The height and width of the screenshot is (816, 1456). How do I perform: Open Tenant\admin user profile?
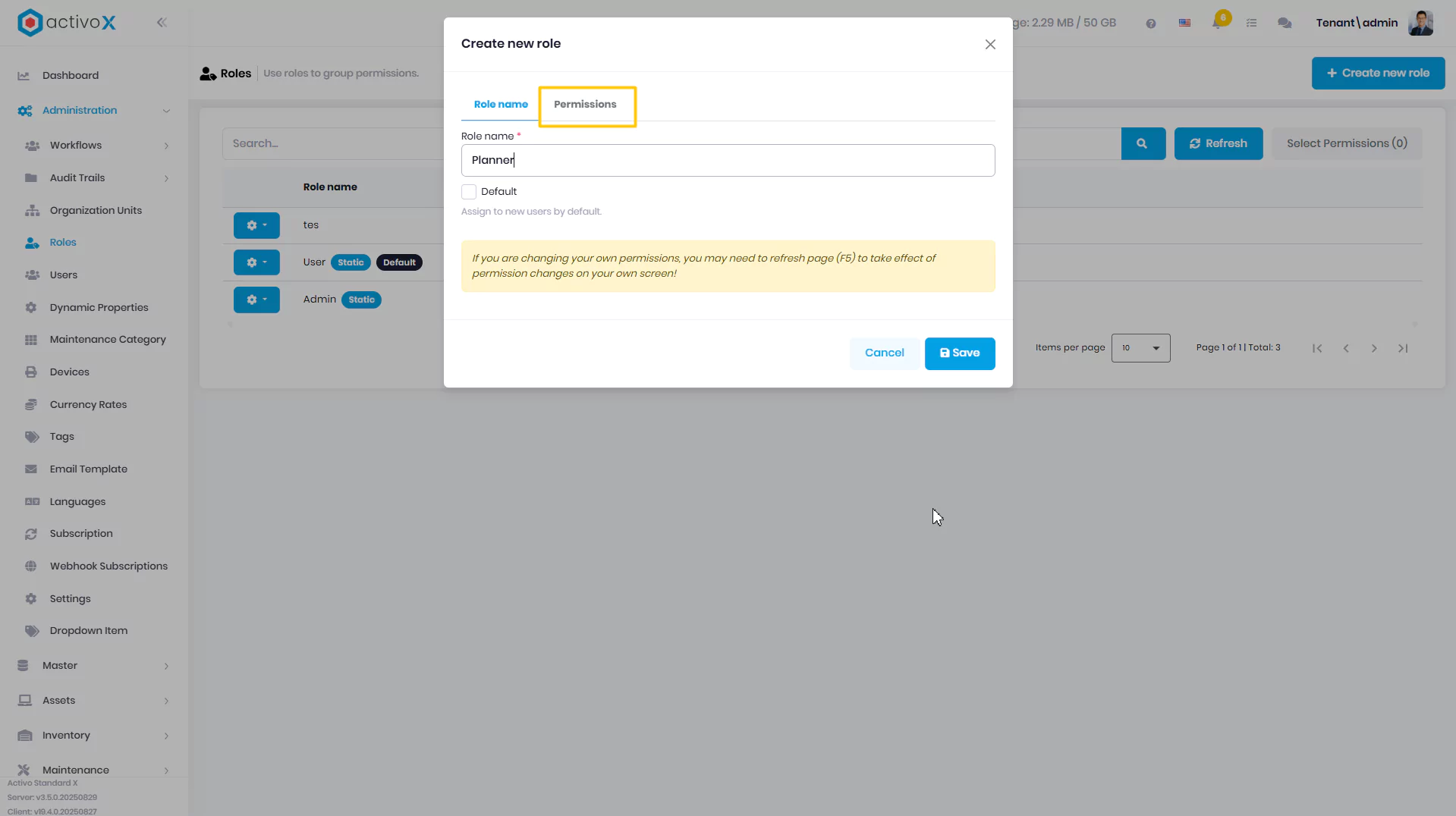[x=1374, y=23]
